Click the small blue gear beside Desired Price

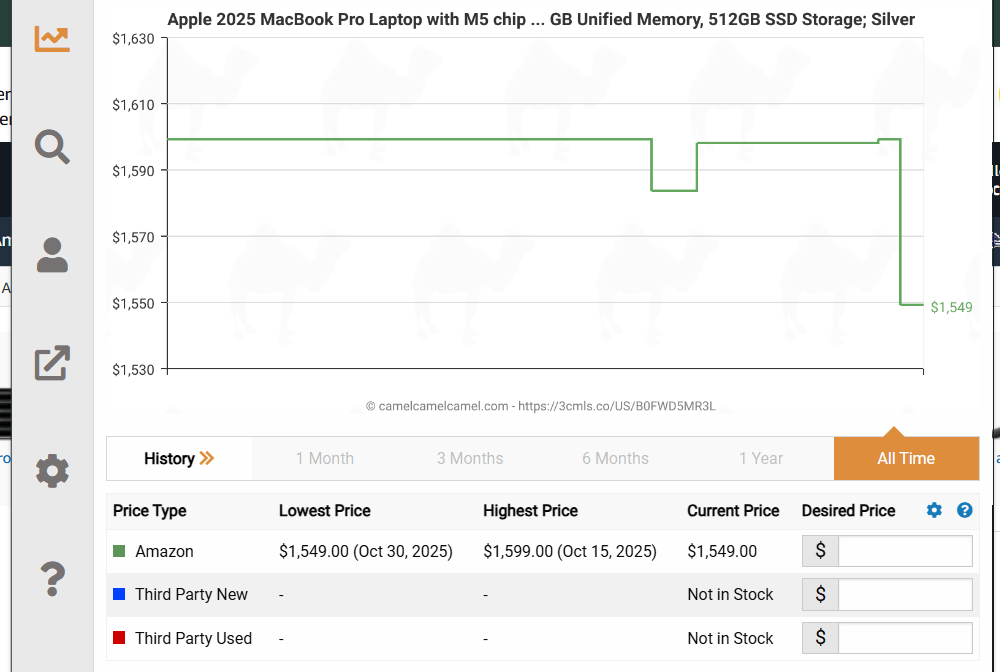click(934, 511)
